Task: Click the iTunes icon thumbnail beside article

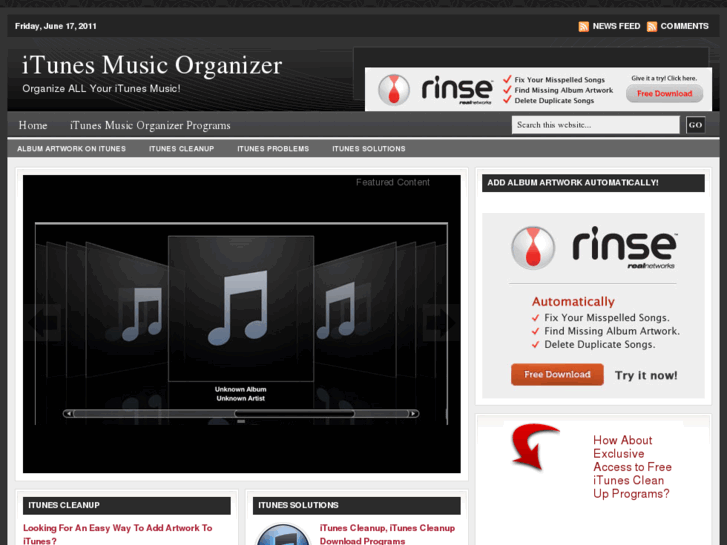Action: (283, 534)
